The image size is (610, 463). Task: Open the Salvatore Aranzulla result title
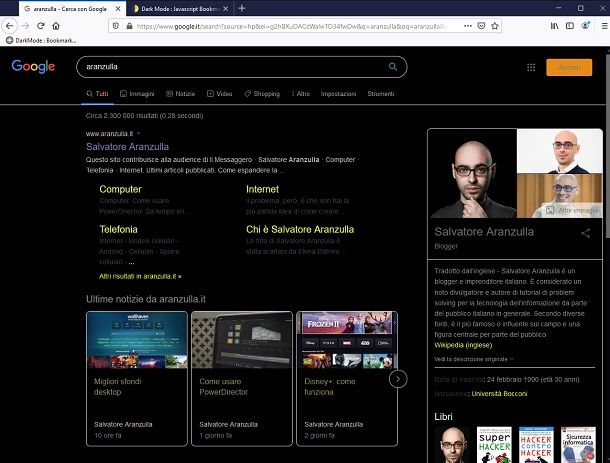click(127, 147)
